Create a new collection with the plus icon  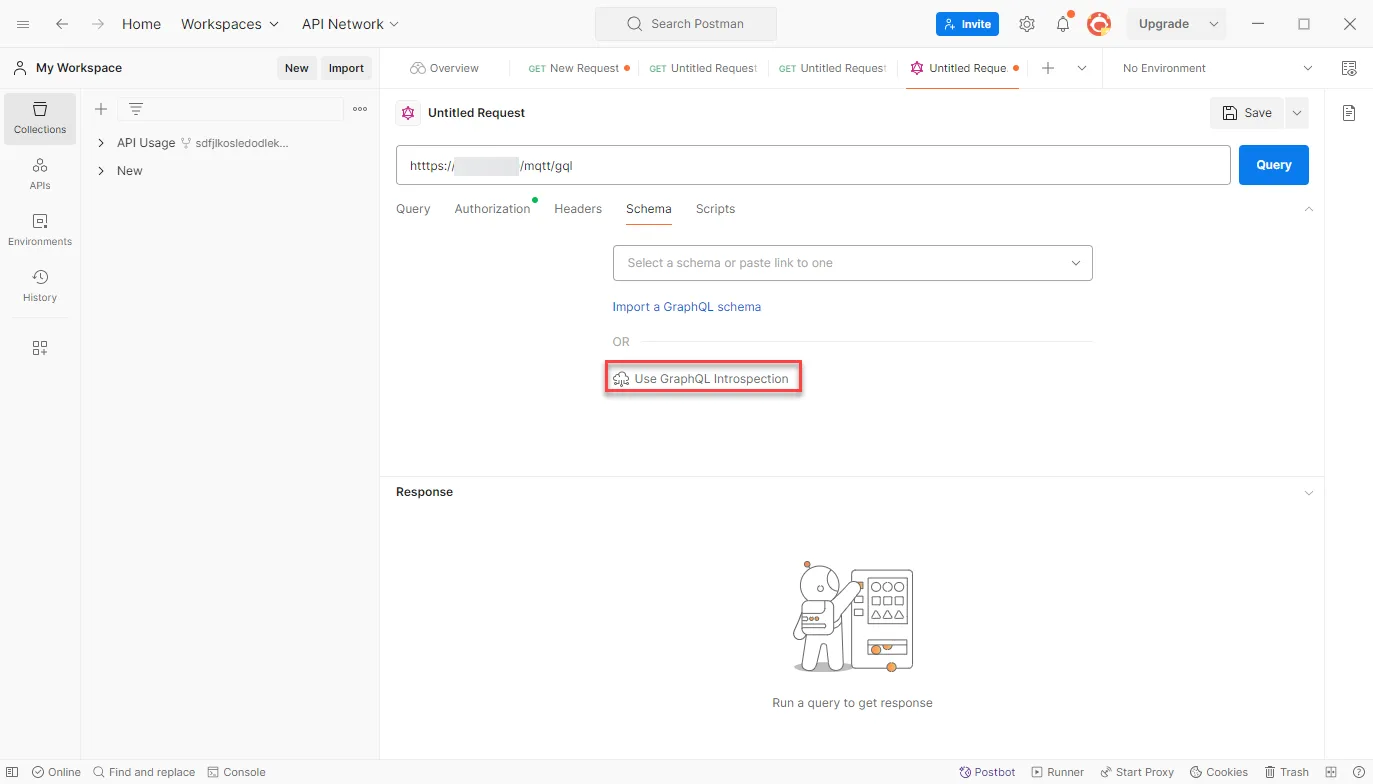point(101,109)
